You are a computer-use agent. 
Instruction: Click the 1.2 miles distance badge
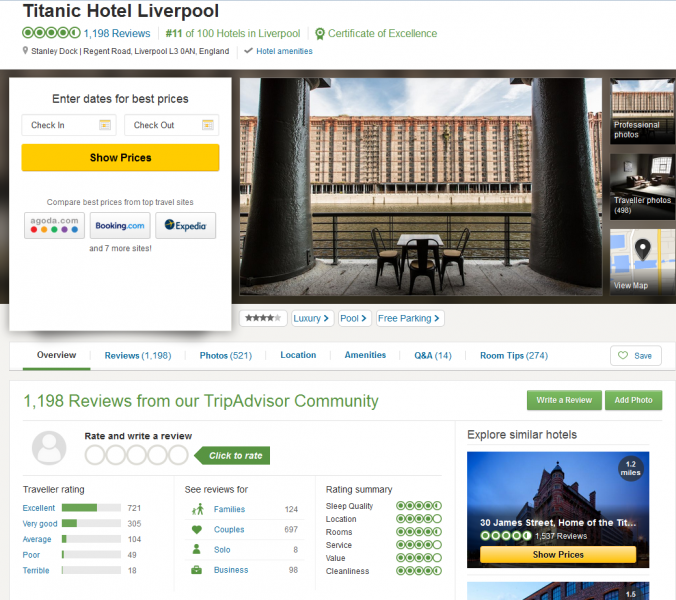coord(630,469)
